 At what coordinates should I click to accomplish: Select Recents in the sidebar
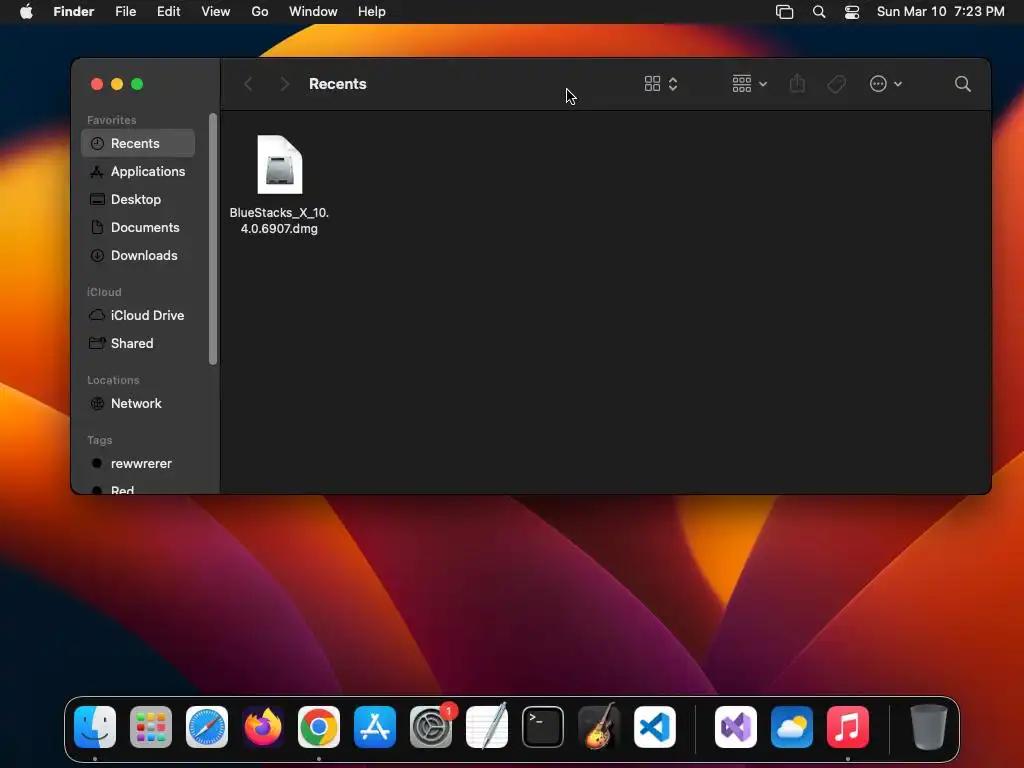[x=138, y=143]
